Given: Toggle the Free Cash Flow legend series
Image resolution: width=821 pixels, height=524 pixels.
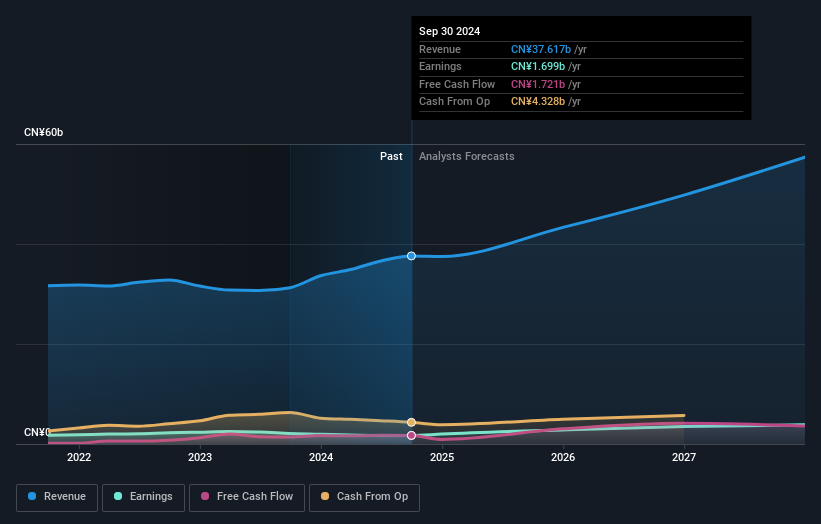Looking at the screenshot, I should [247, 497].
